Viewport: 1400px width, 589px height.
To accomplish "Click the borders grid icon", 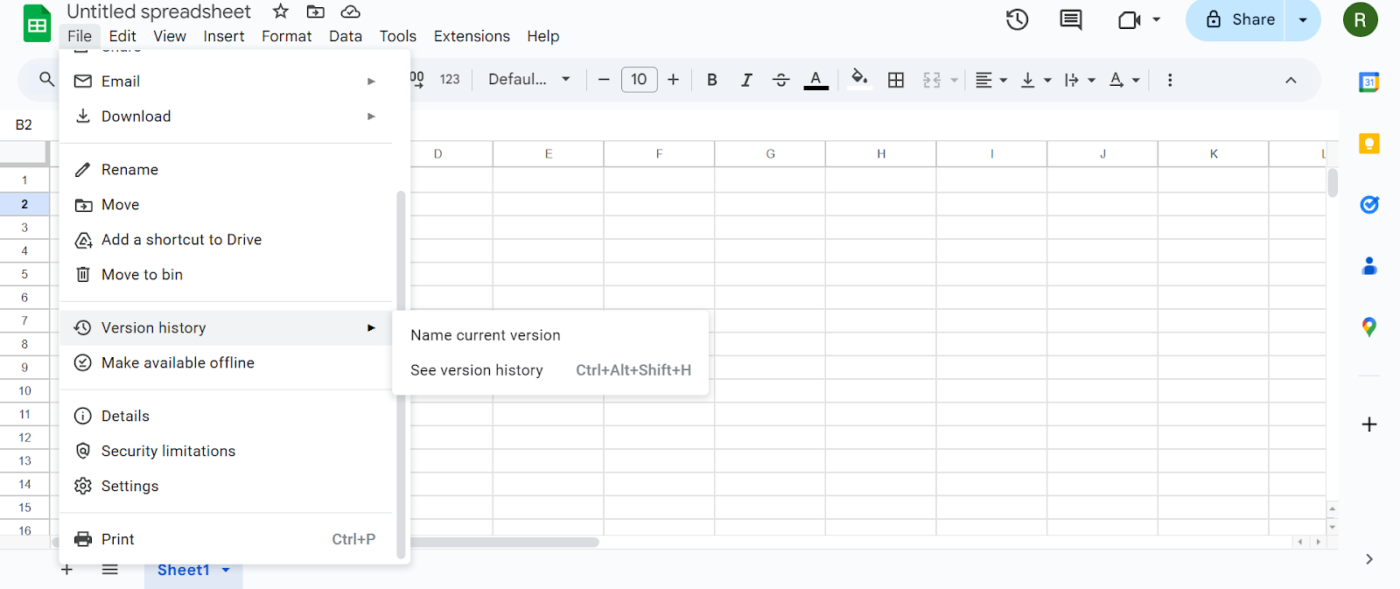I will click(x=896, y=80).
